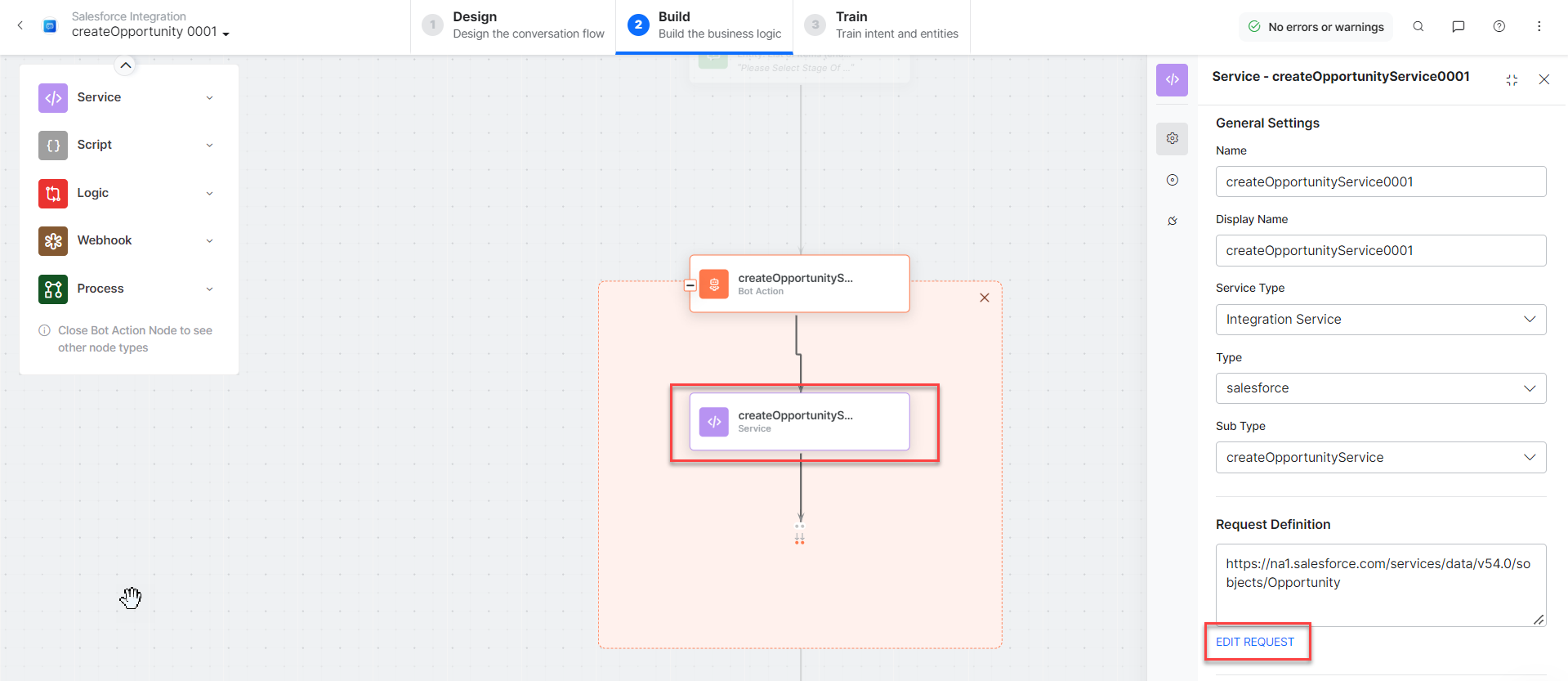Screen dimensions: 1568x681
Task: Open the instance properties circle icon
Action: (x=1172, y=180)
